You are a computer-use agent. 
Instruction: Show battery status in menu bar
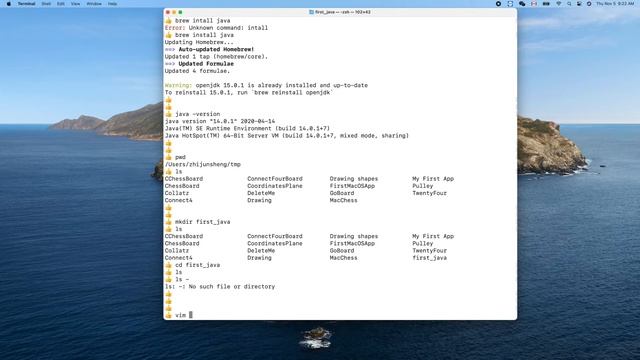click(546, 4)
